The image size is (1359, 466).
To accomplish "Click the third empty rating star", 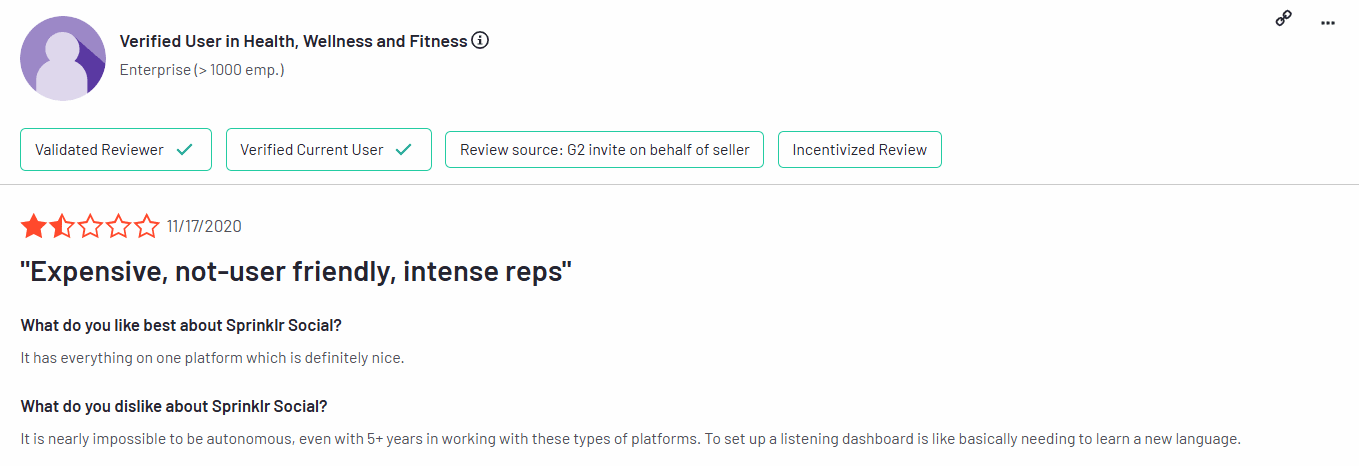I will (90, 226).
